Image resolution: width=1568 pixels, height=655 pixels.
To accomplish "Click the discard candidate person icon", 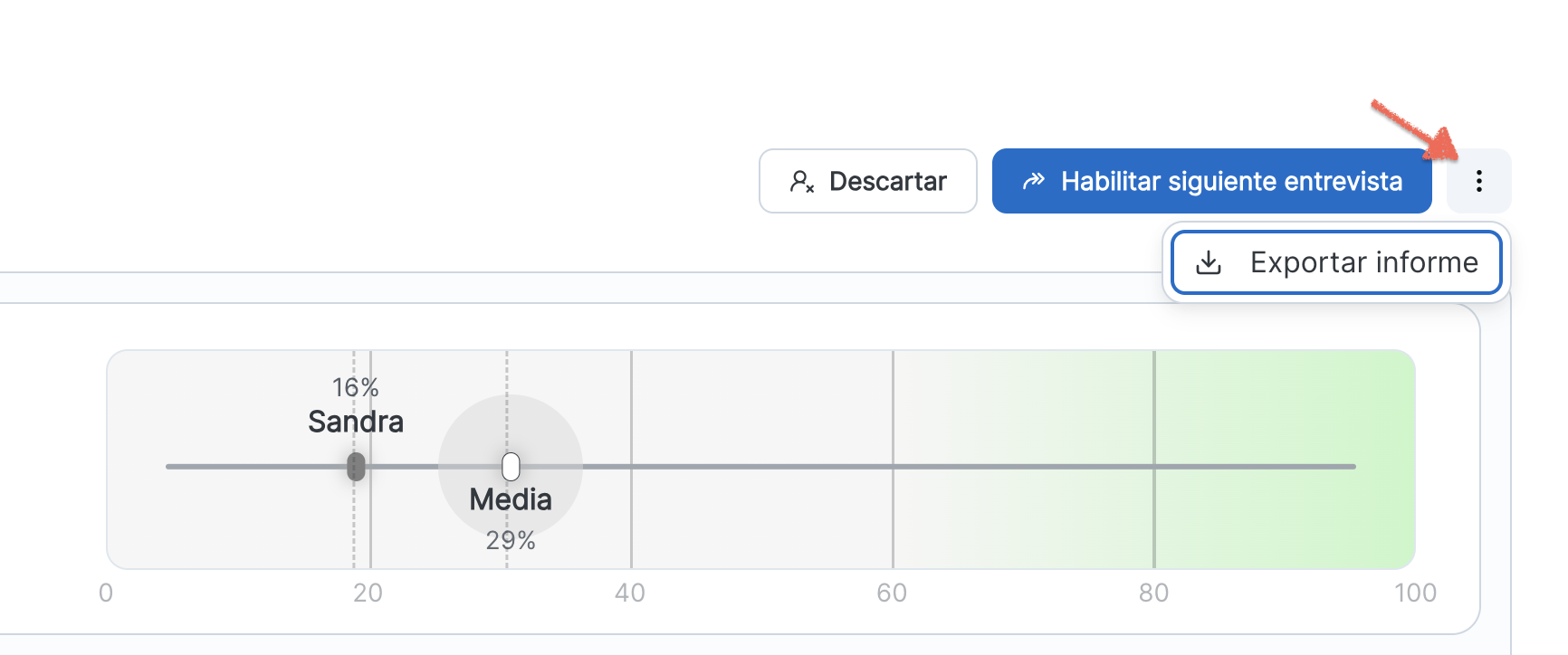I will 801,182.
